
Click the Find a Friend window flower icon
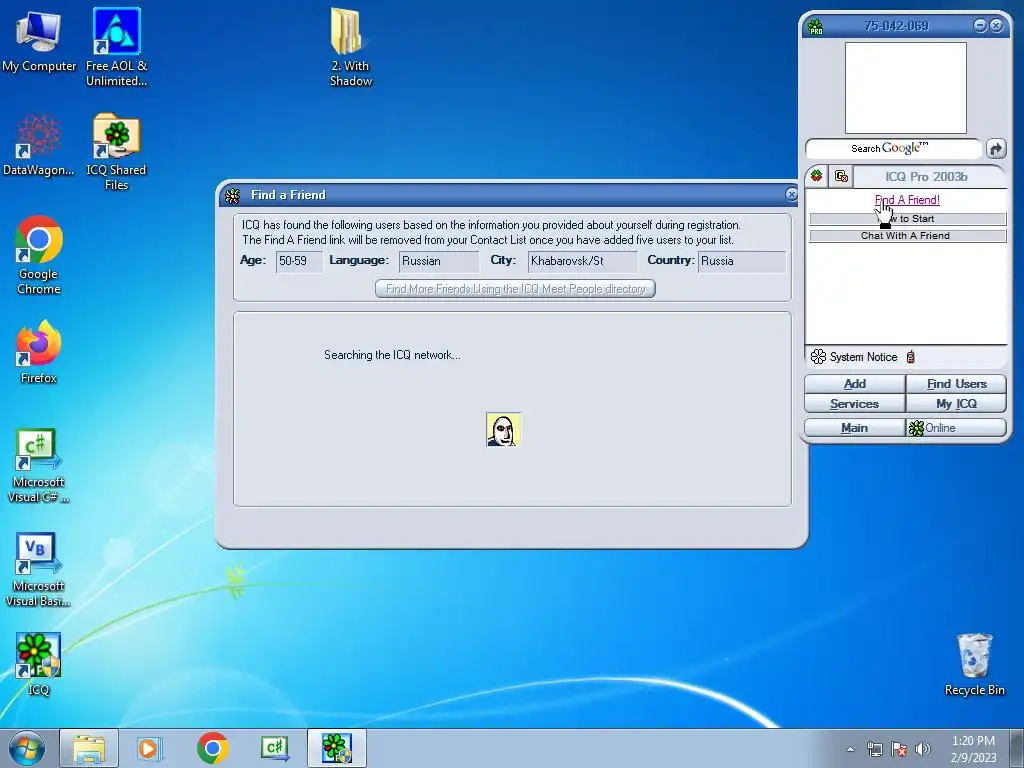tap(232, 195)
